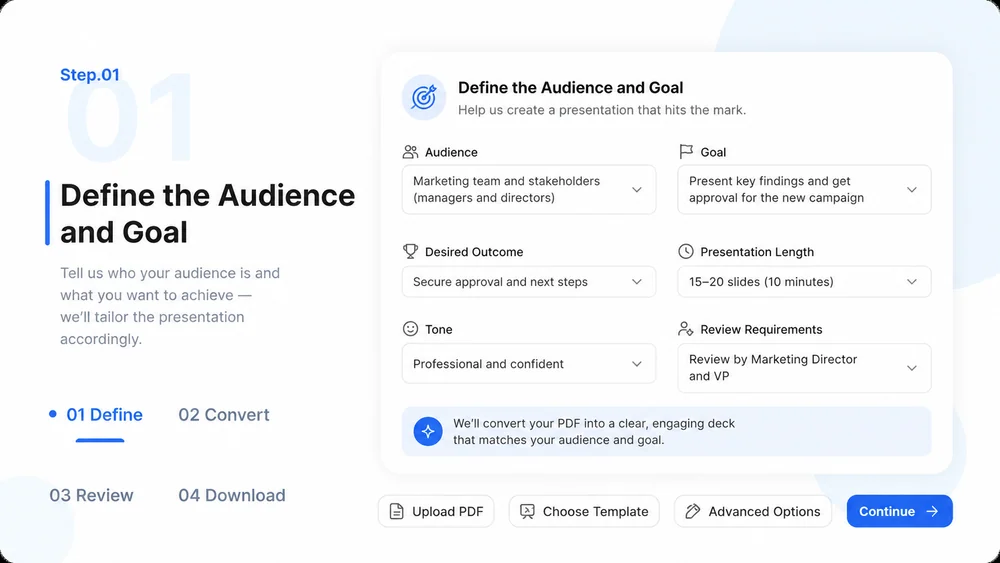
Task: Click the trophy icon by Desired Outcome
Action: click(x=410, y=251)
